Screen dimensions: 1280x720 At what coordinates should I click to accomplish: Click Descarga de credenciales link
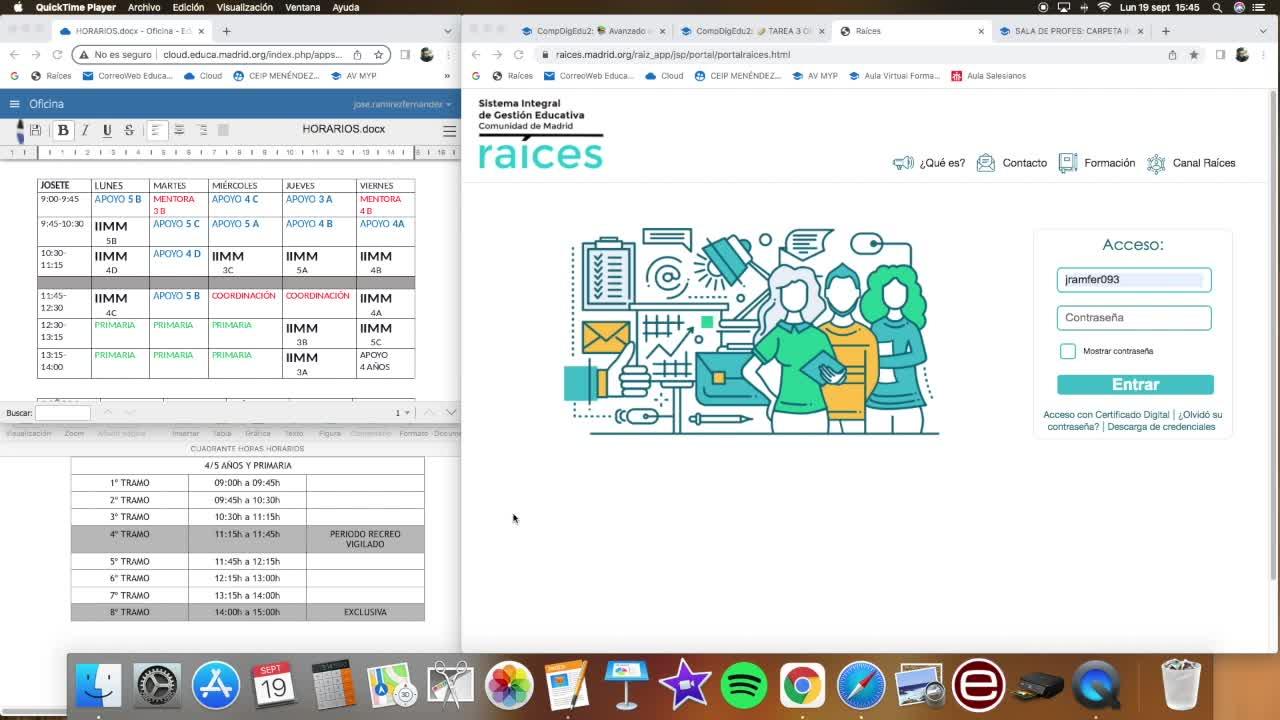(x=1161, y=427)
